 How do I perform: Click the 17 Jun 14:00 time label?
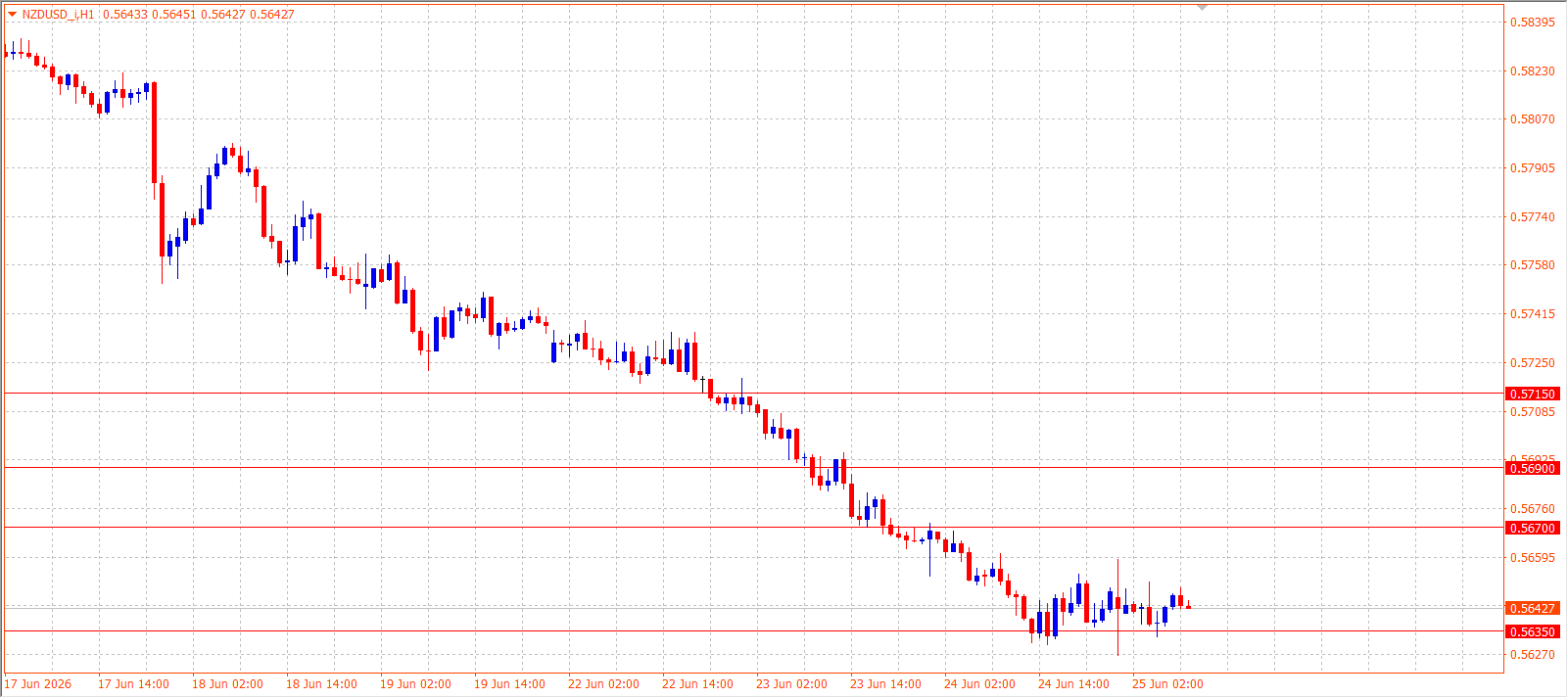coord(133,684)
